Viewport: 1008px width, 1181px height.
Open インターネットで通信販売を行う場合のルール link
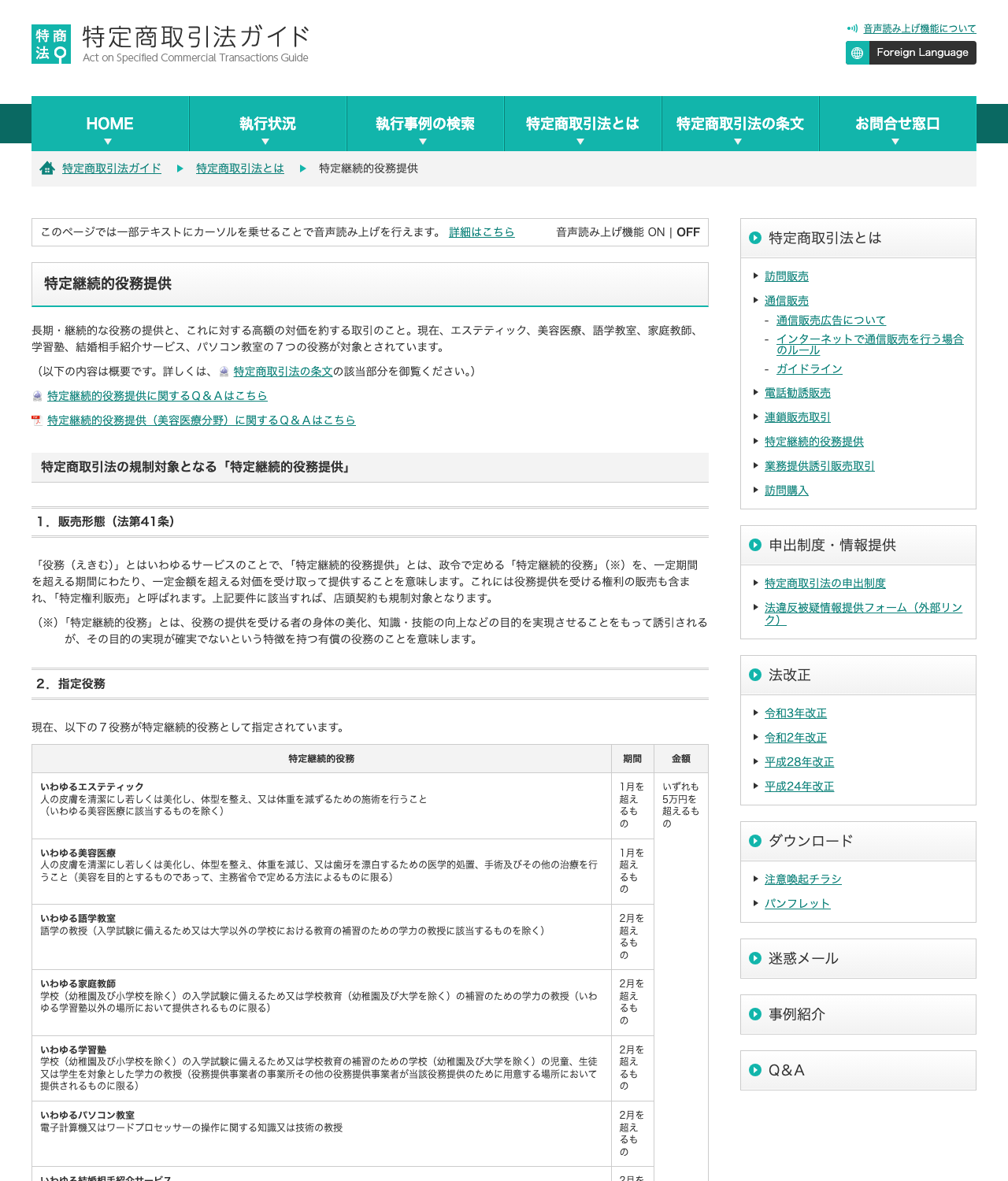(870, 345)
